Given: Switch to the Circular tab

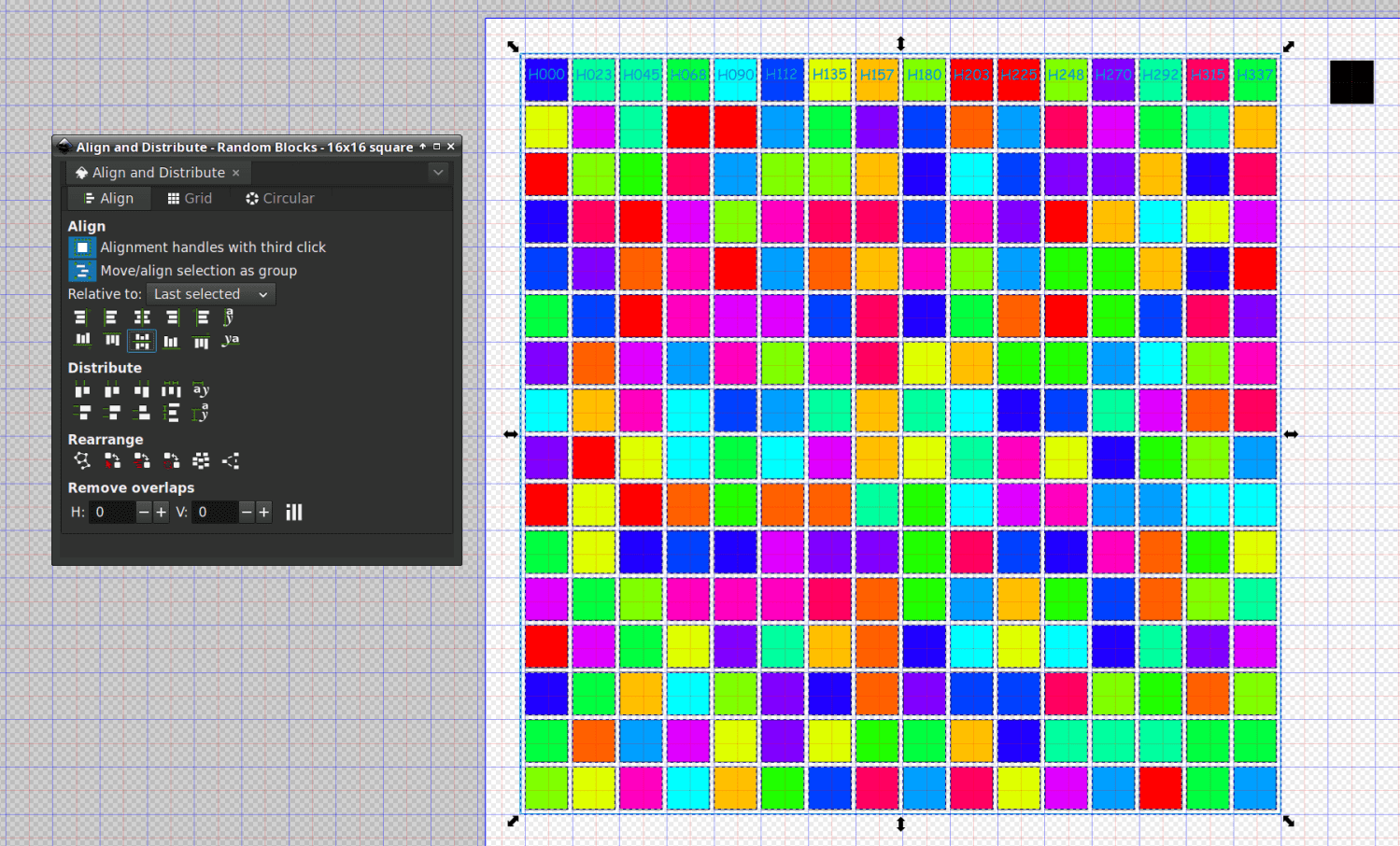Looking at the screenshot, I should [280, 198].
